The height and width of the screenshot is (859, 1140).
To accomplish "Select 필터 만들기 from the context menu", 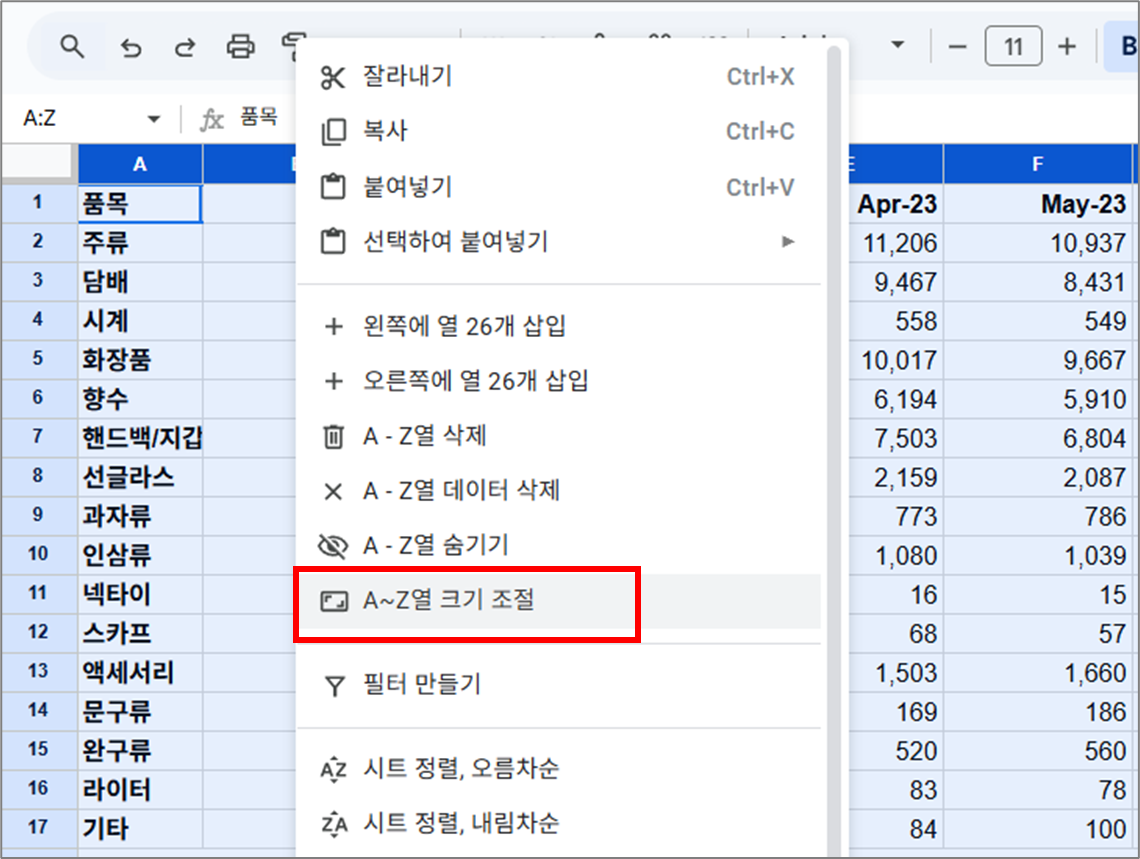I will (x=558, y=685).
